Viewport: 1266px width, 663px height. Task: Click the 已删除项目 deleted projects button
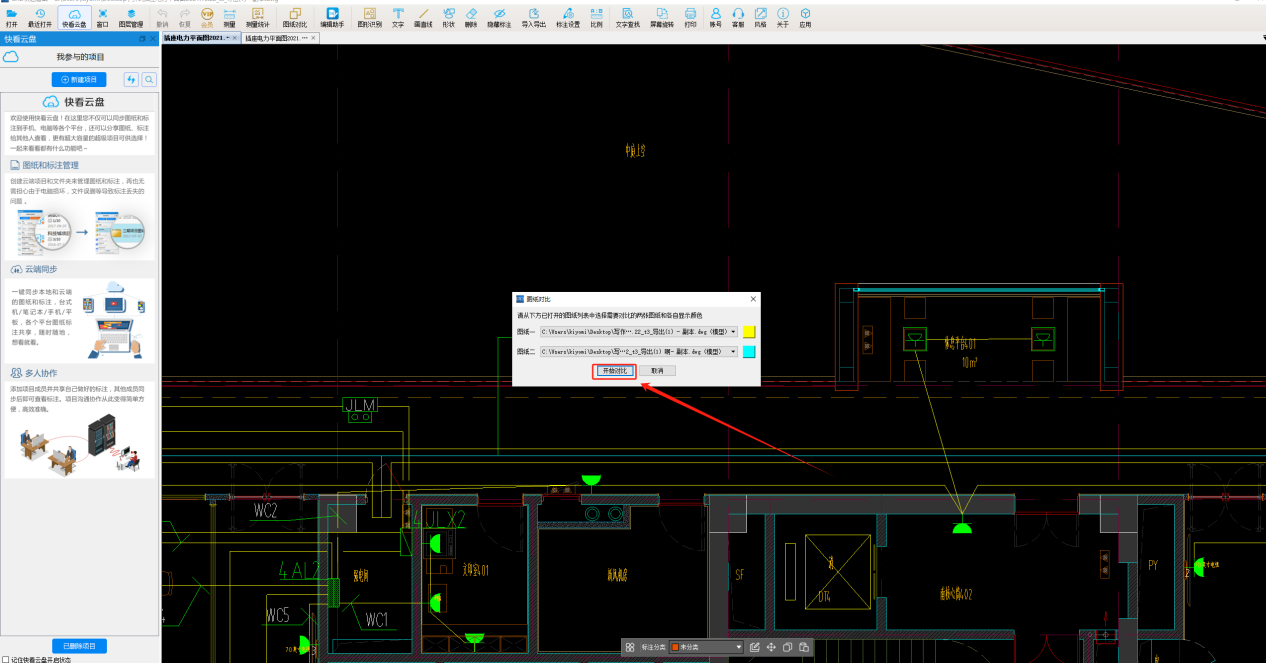(79, 646)
